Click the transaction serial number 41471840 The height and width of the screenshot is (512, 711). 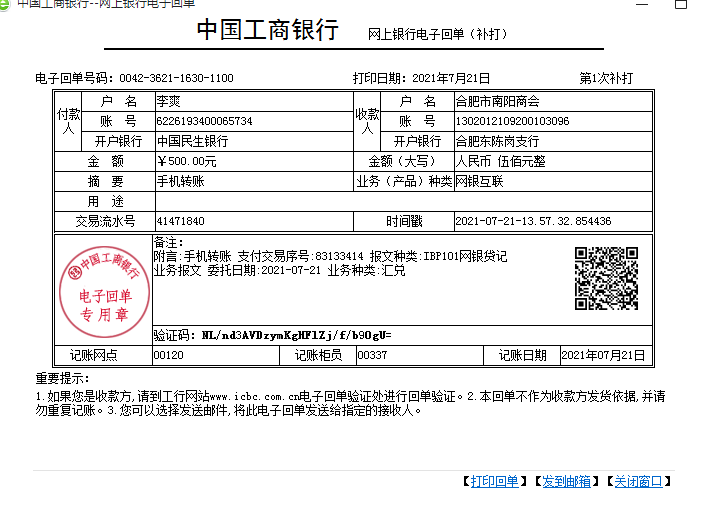click(181, 221)
